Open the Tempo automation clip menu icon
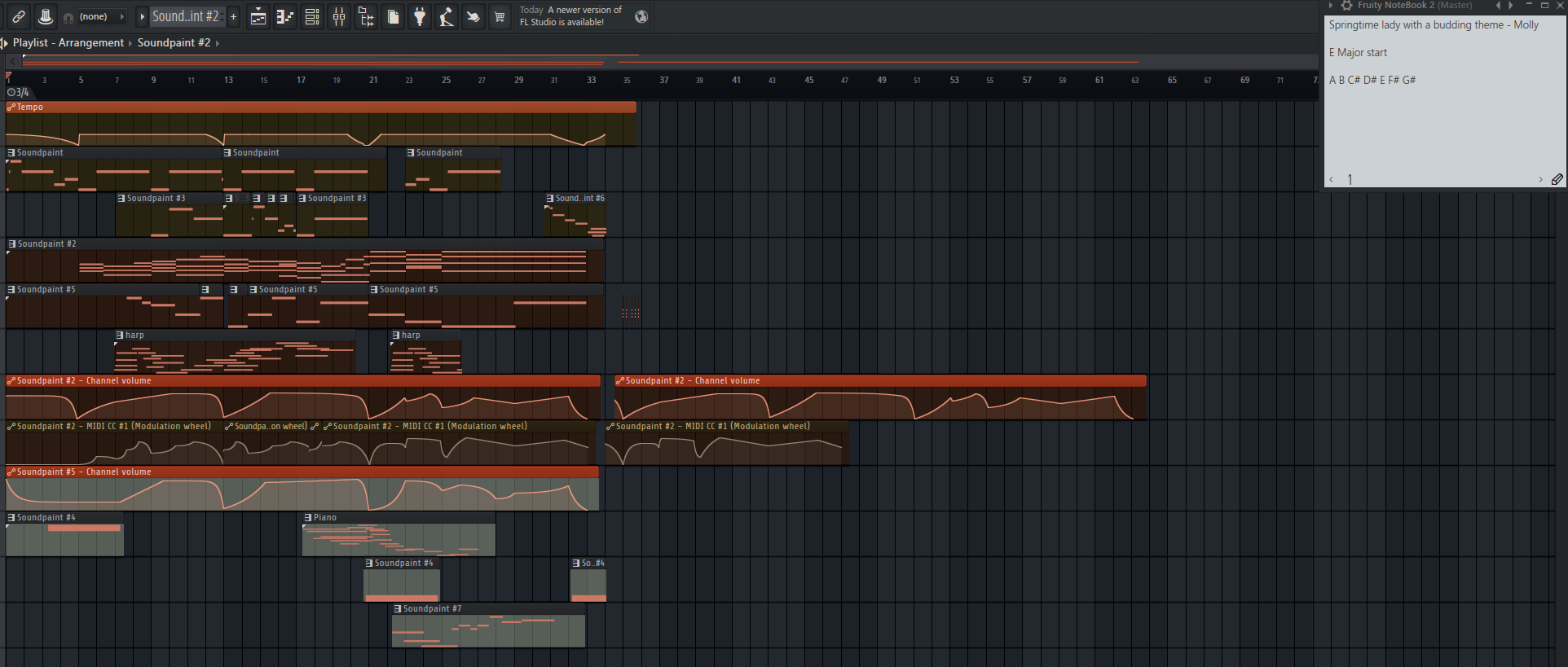 pyautogui.click(x=11, y=107)
